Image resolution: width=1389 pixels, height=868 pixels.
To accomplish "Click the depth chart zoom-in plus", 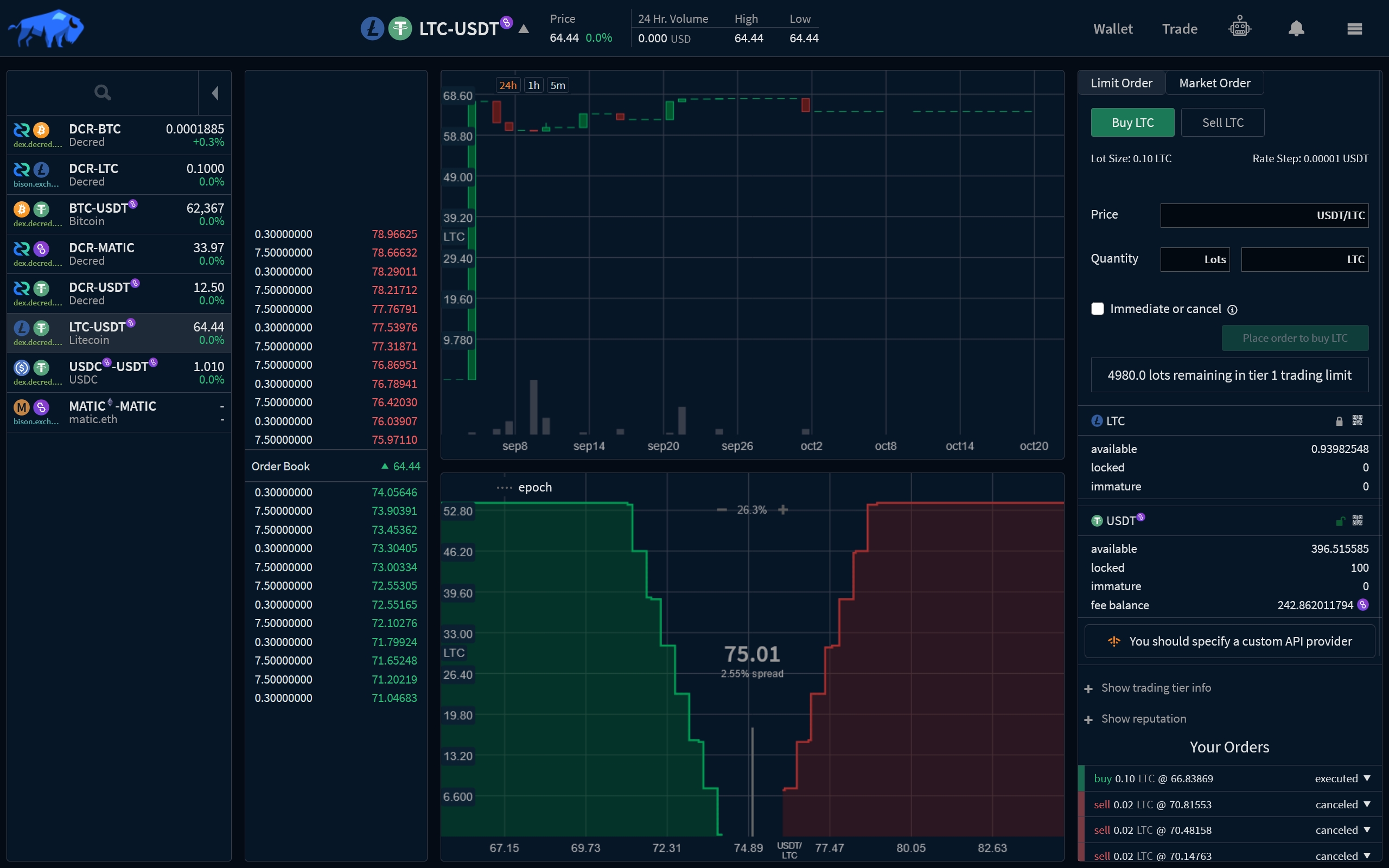I will (783, 510).
